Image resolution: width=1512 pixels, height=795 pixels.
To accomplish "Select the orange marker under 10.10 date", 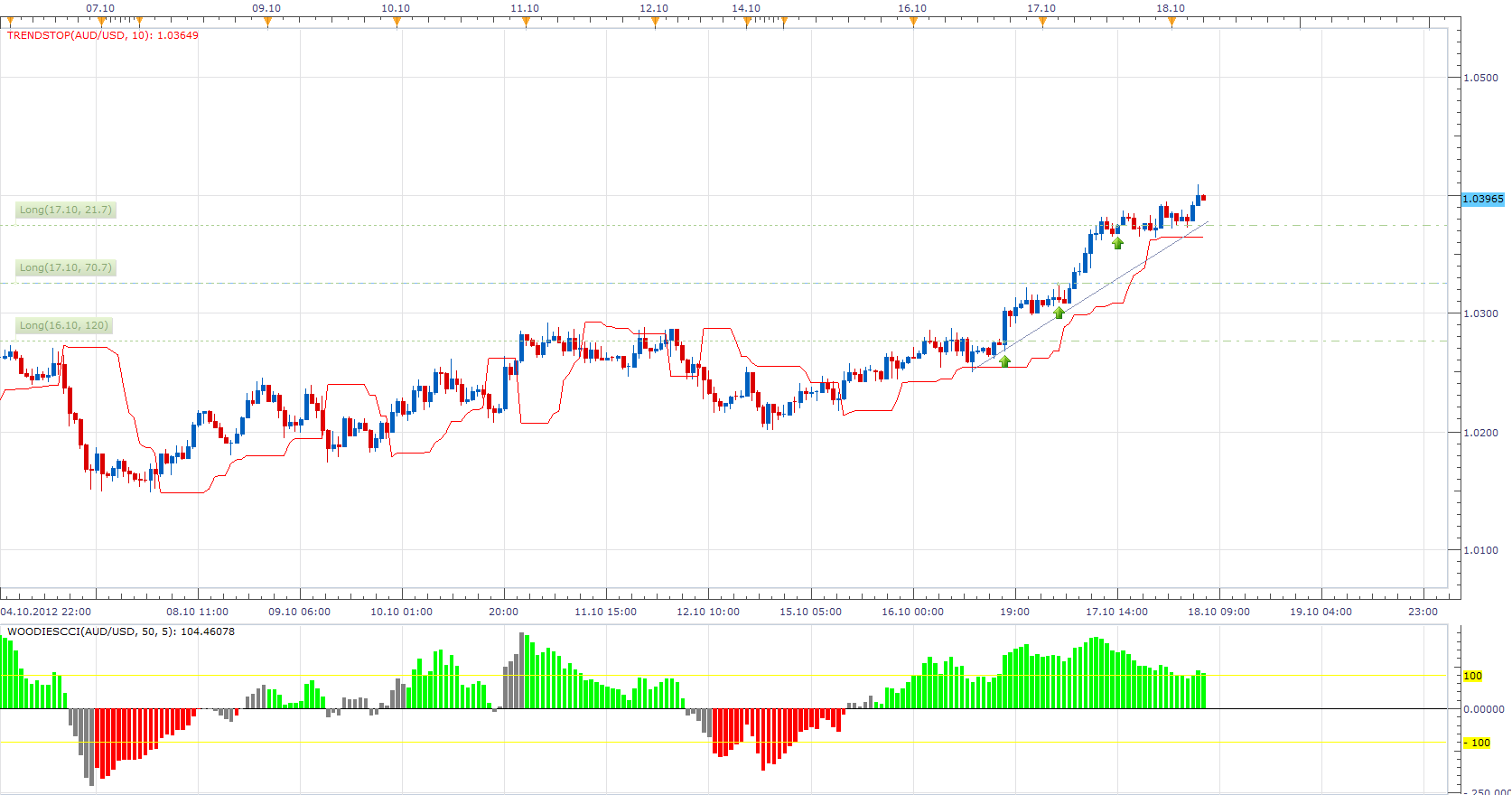I will click(397, 23).
